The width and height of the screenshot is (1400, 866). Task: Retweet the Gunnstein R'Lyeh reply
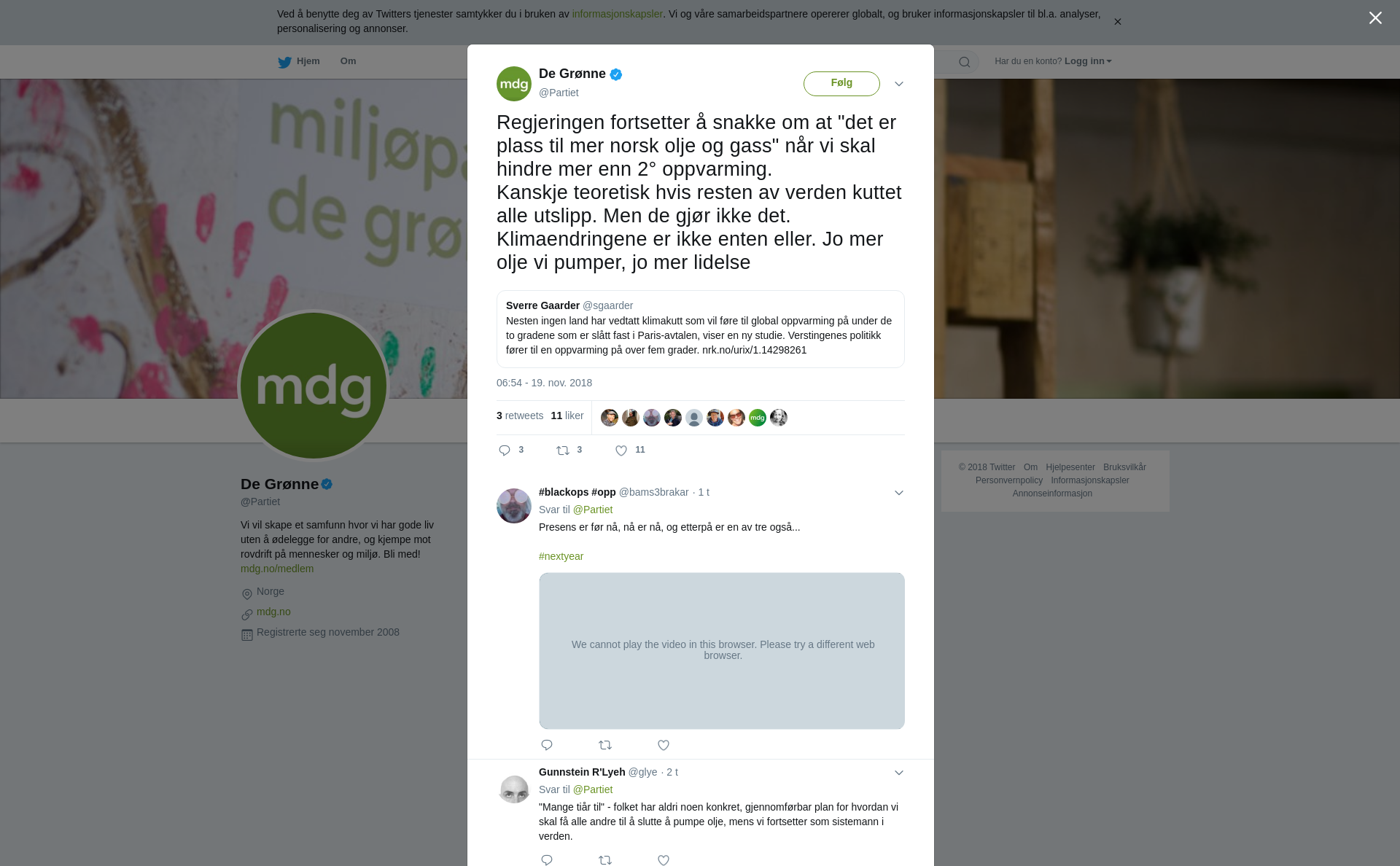605,860
